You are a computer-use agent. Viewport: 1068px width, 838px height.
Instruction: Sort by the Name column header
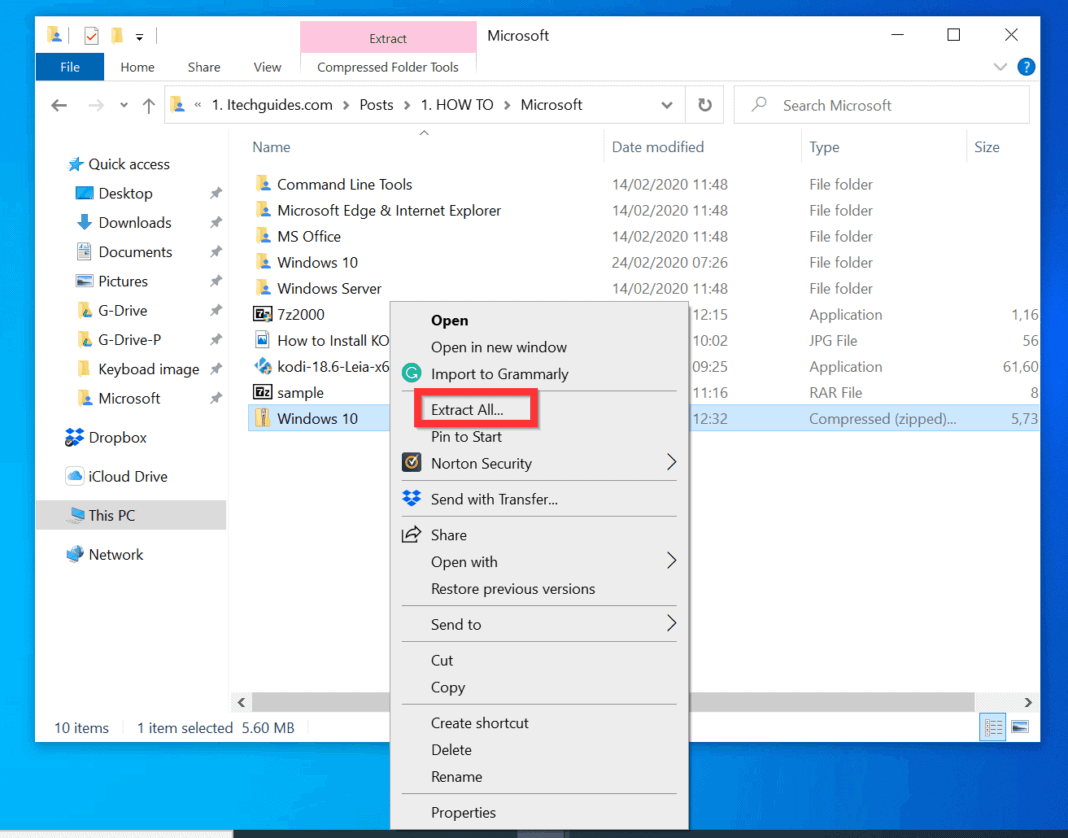271,147
